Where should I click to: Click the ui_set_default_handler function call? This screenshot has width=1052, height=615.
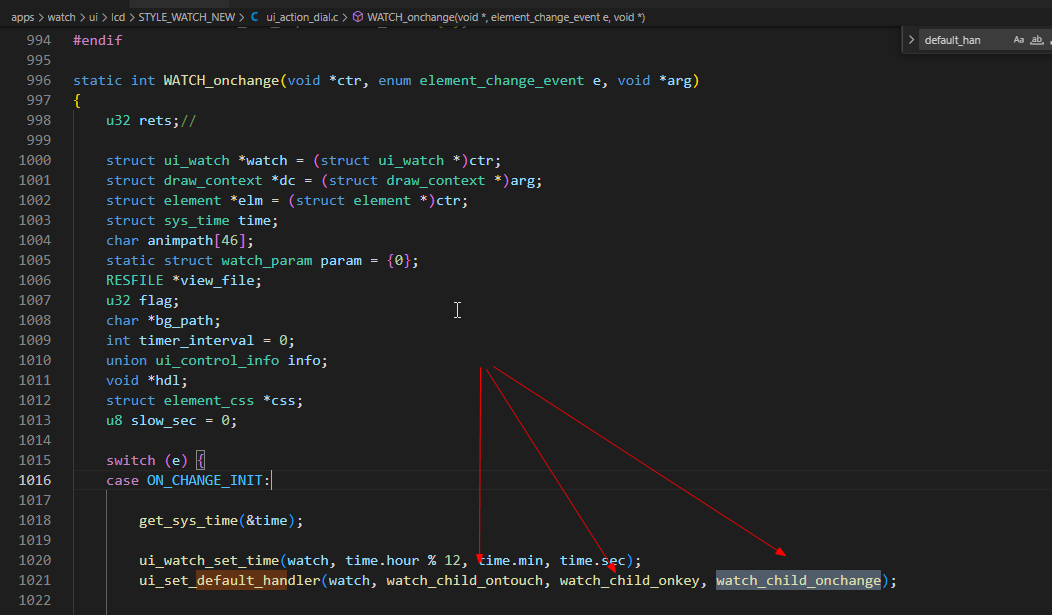click(229, 580)
